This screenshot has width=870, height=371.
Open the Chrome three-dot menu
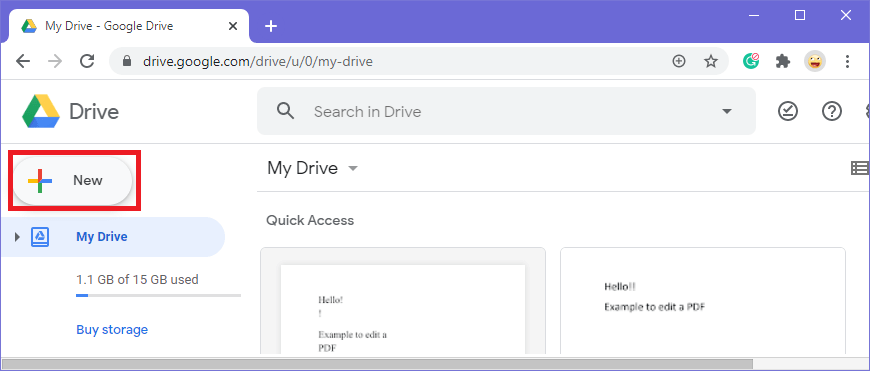tap(847, 61)
